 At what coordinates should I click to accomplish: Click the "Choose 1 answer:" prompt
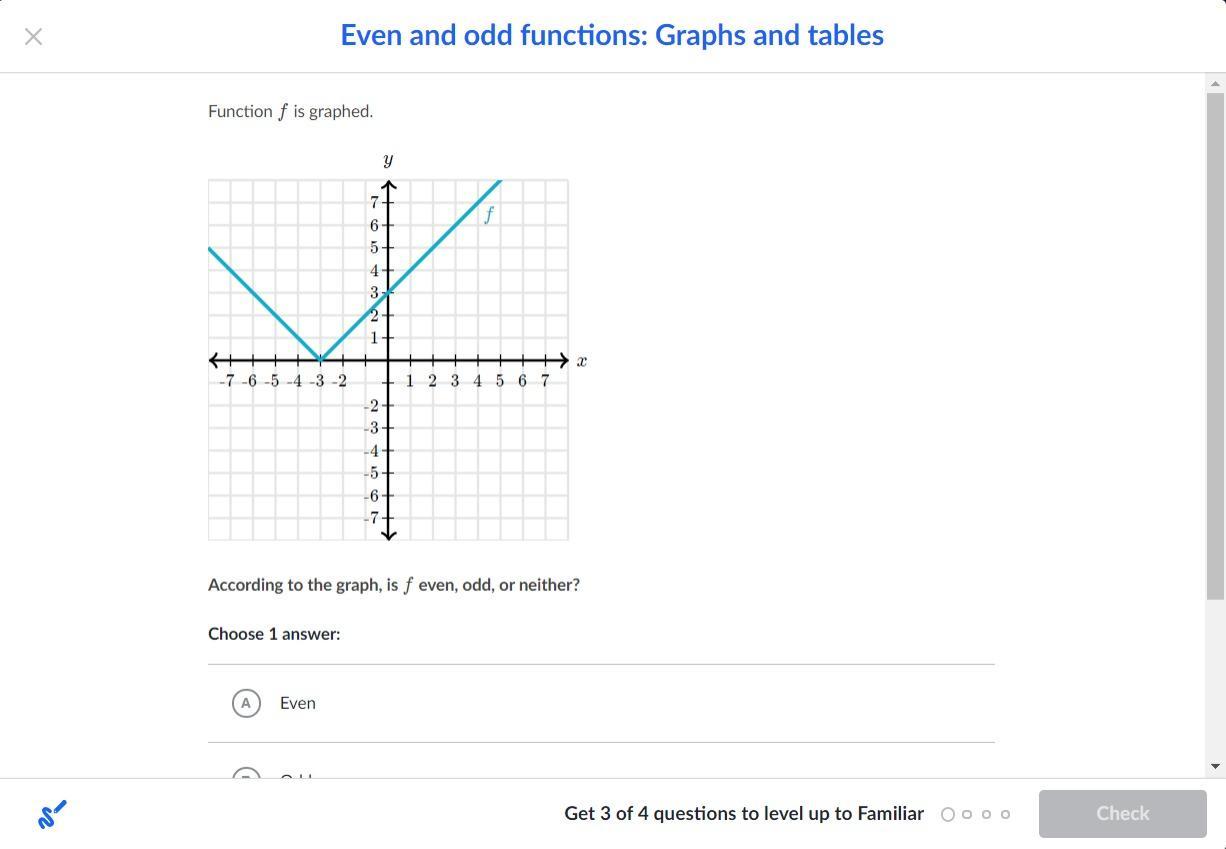pyautogui.click(x=274, y=634)
